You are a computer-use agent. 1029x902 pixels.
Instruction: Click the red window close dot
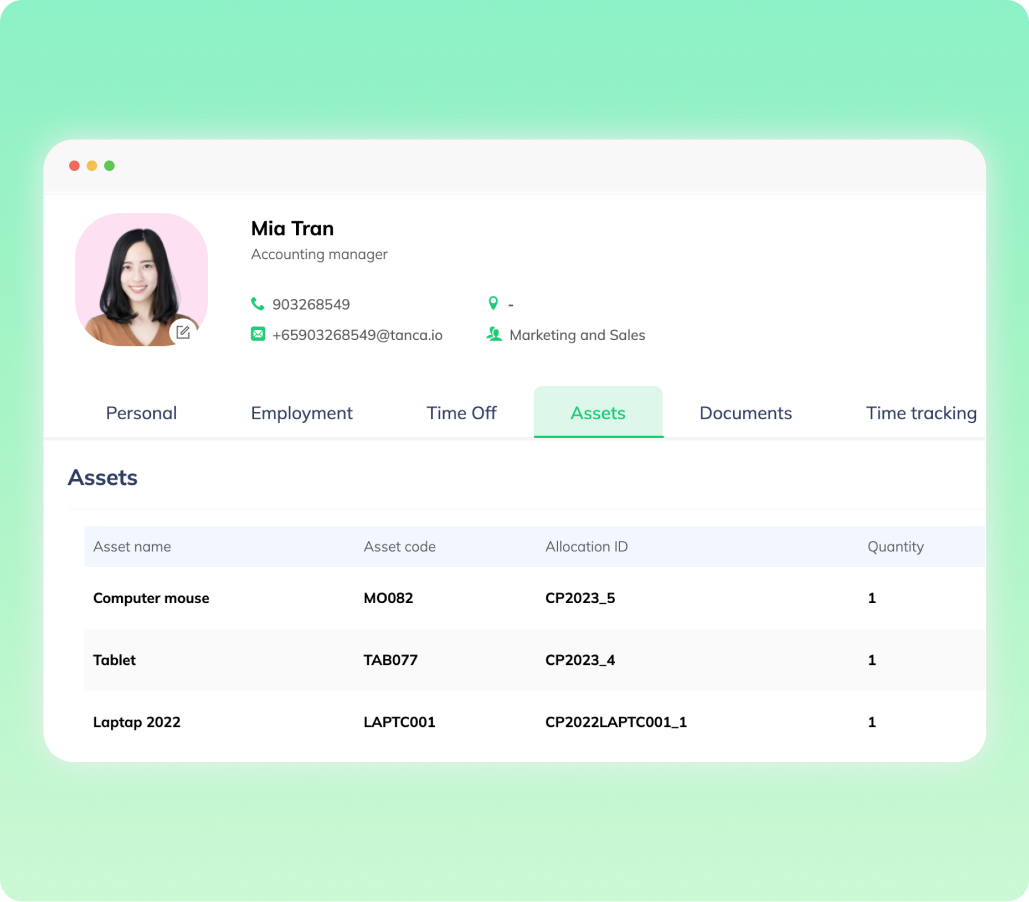point(74,166)
